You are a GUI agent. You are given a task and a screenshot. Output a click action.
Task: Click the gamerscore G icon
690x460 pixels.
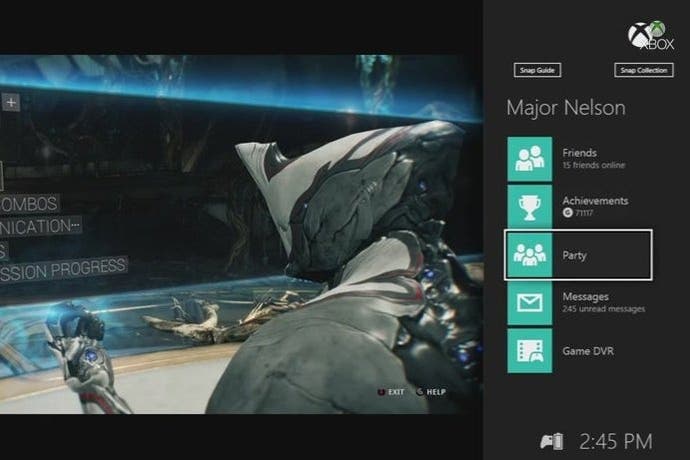coord(567,213)
